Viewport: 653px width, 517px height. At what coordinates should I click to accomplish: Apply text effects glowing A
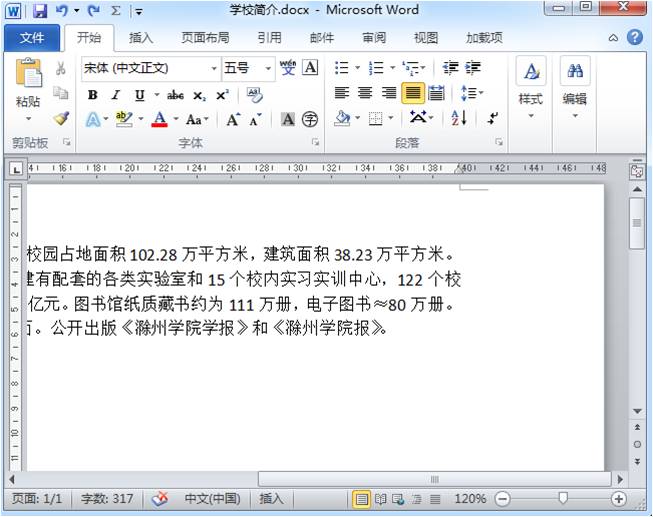(92, 120)
